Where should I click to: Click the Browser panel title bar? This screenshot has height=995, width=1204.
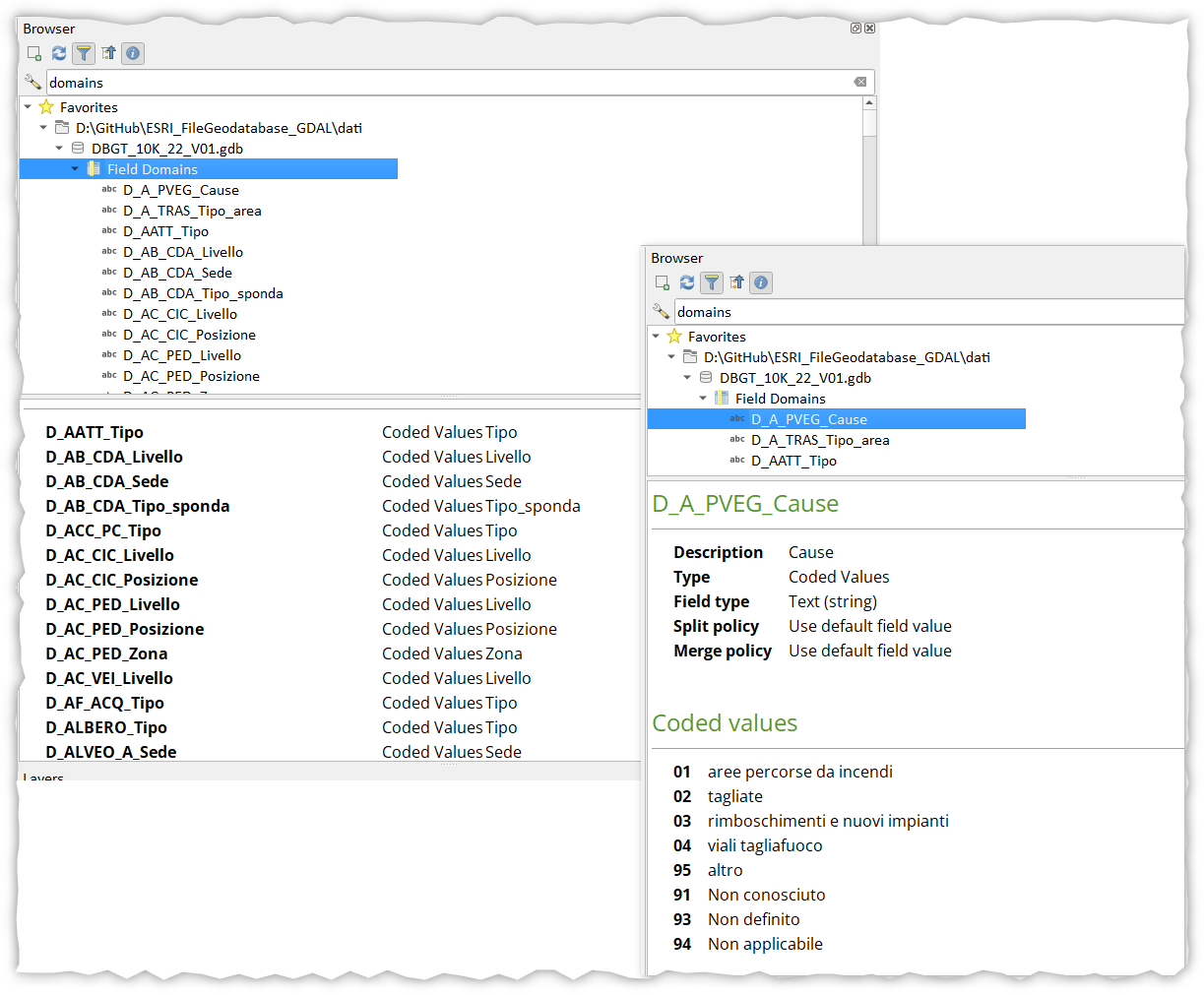(x=48, y=29)
